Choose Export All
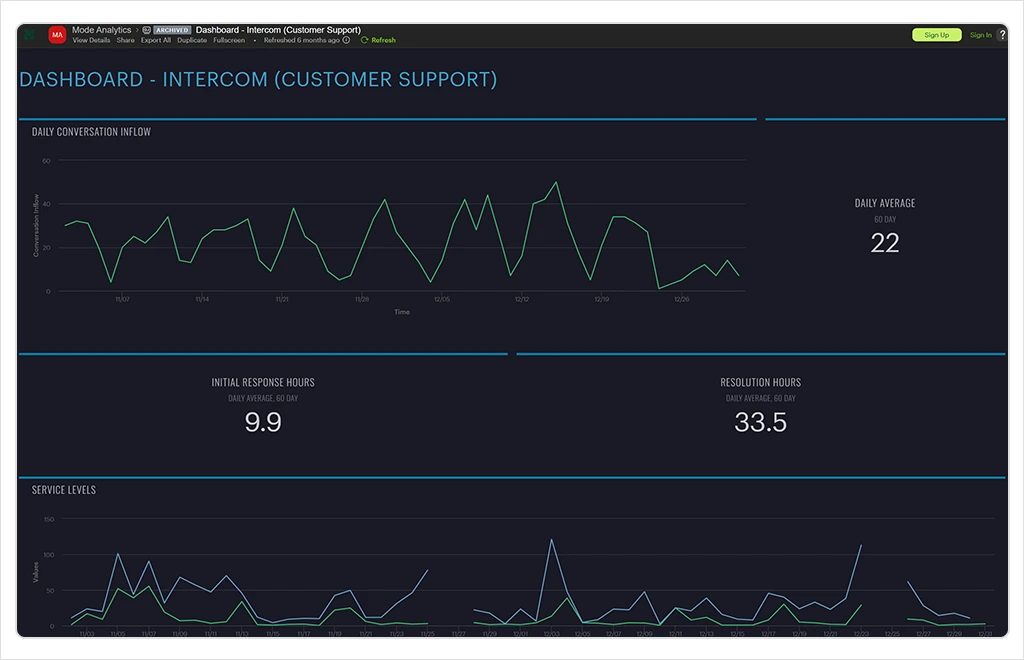The width and height of the screenshot is (1024, 660). 155,41
